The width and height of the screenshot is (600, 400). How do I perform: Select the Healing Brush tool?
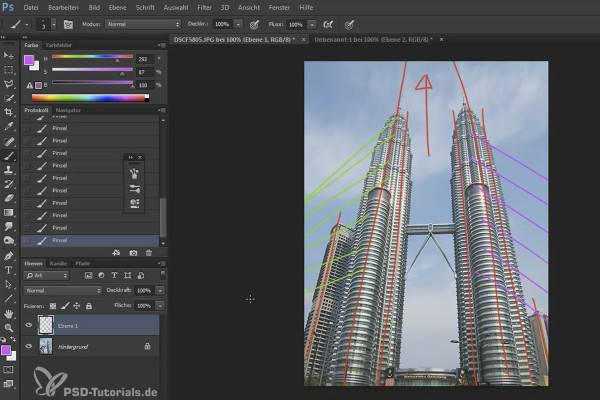tap(8, 141)
